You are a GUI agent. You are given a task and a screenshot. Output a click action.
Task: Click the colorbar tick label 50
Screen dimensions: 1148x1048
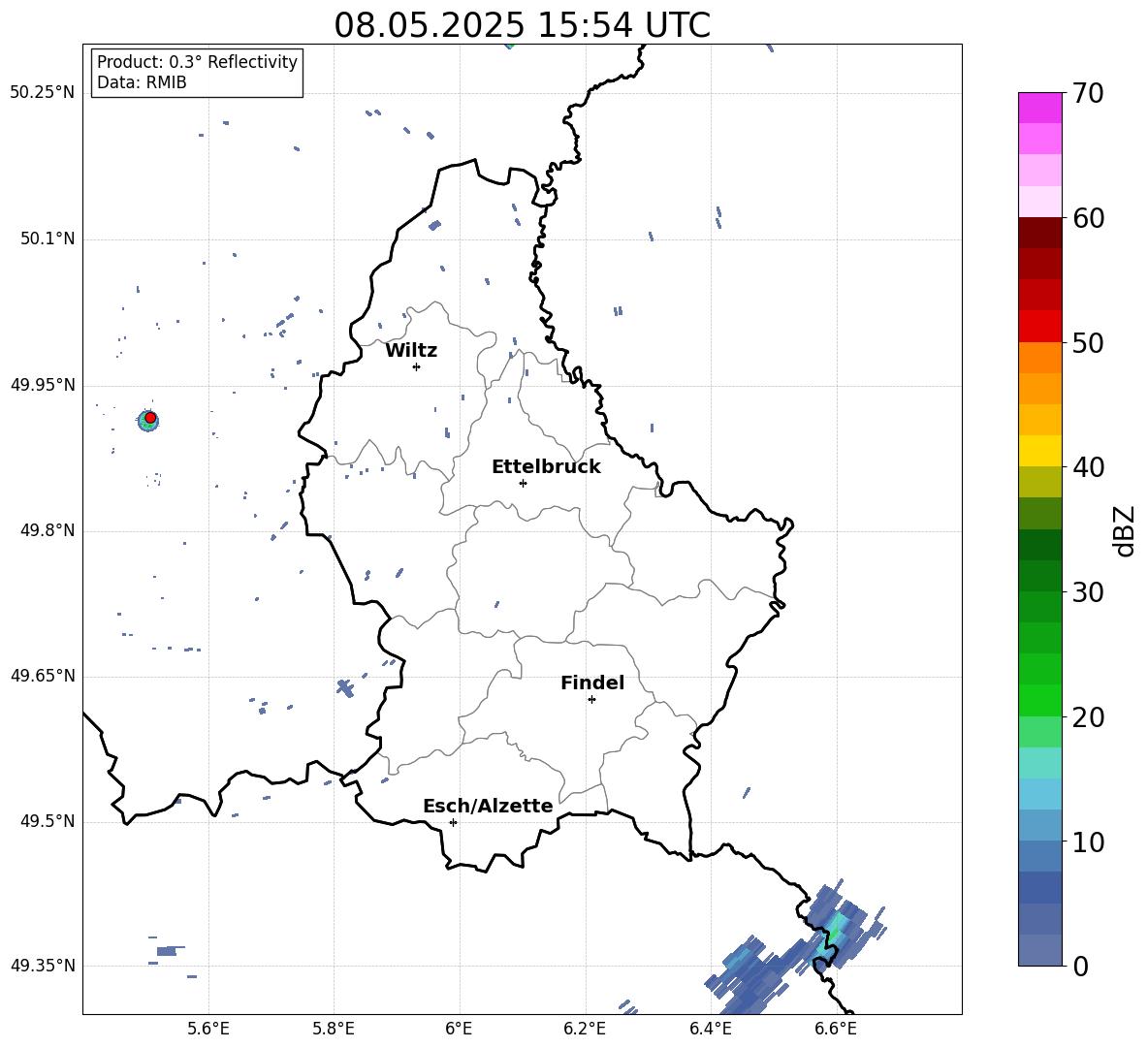1088,343
